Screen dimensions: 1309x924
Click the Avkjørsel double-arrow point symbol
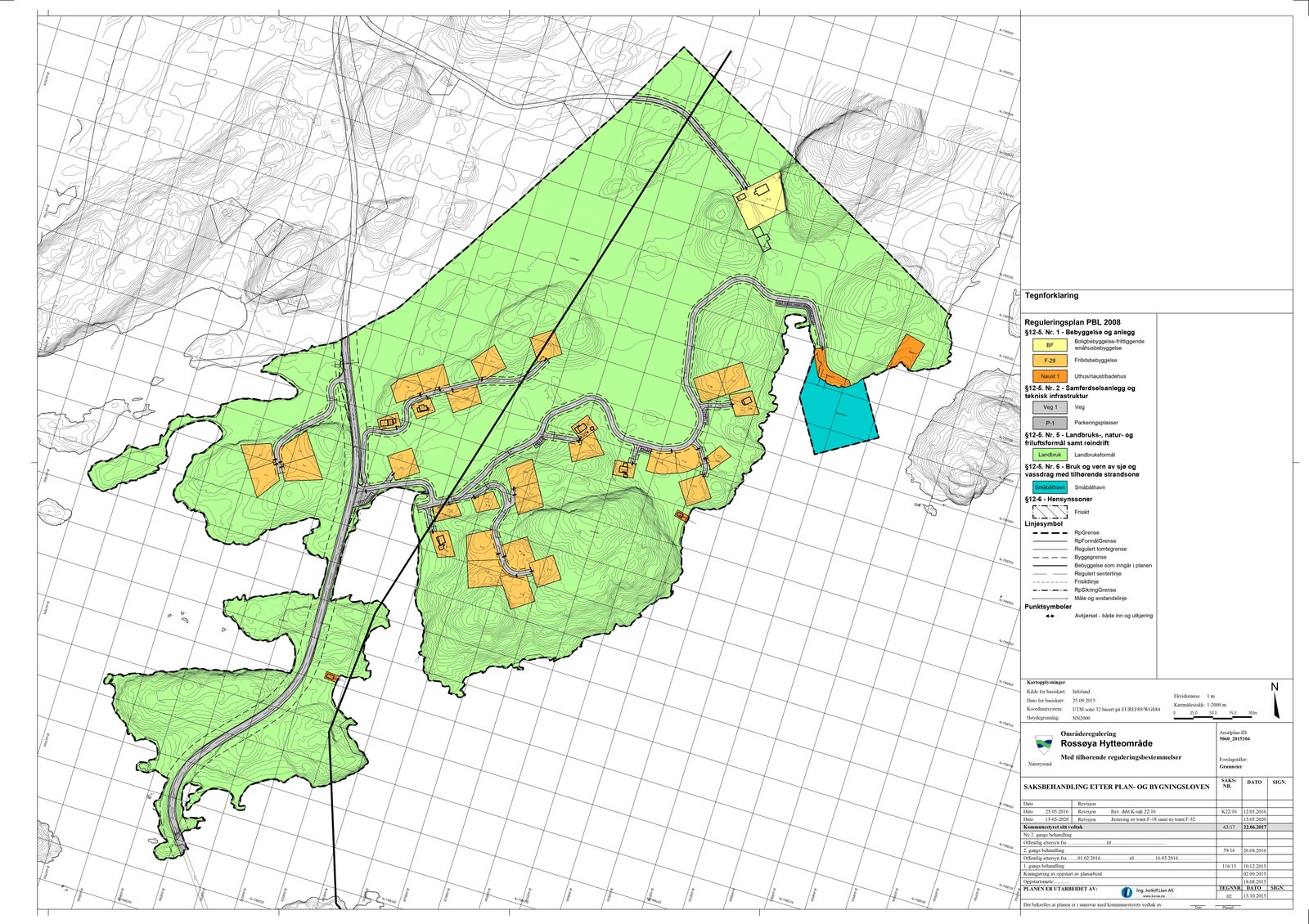(x=1050, y=617)
